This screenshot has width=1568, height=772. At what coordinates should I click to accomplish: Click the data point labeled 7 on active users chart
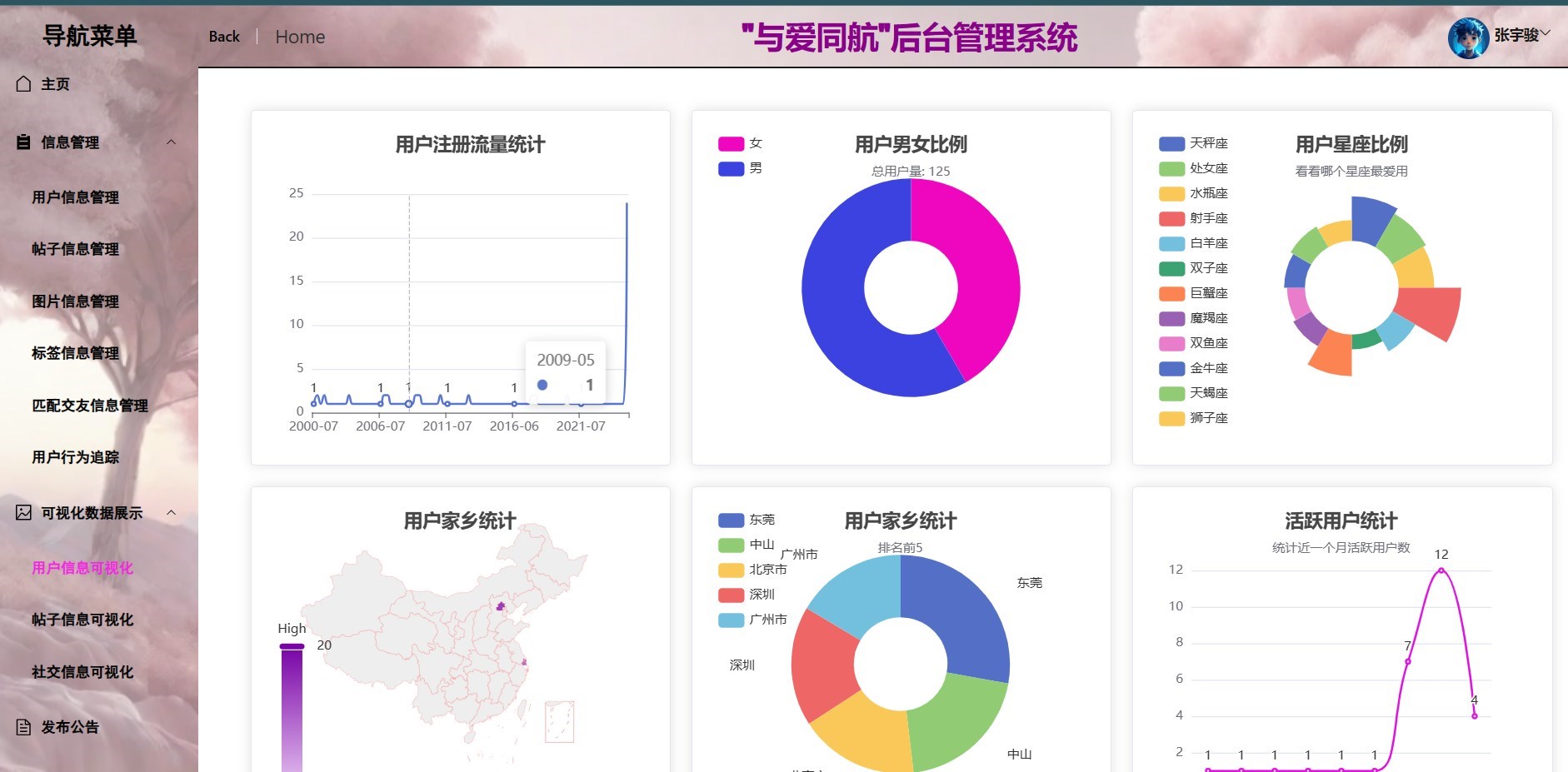coord(1408,661)
